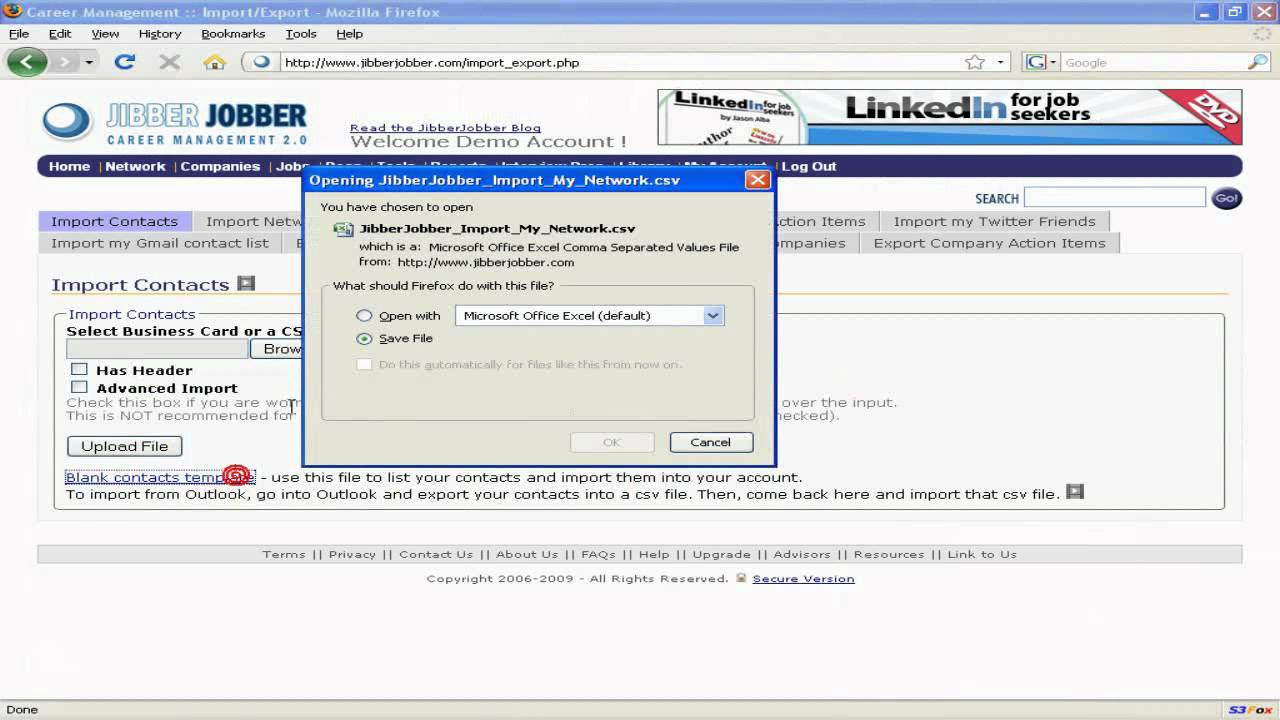Click the search magnifier icon in Firefox
1280x720 pixels.
(x=1258, y=62)
